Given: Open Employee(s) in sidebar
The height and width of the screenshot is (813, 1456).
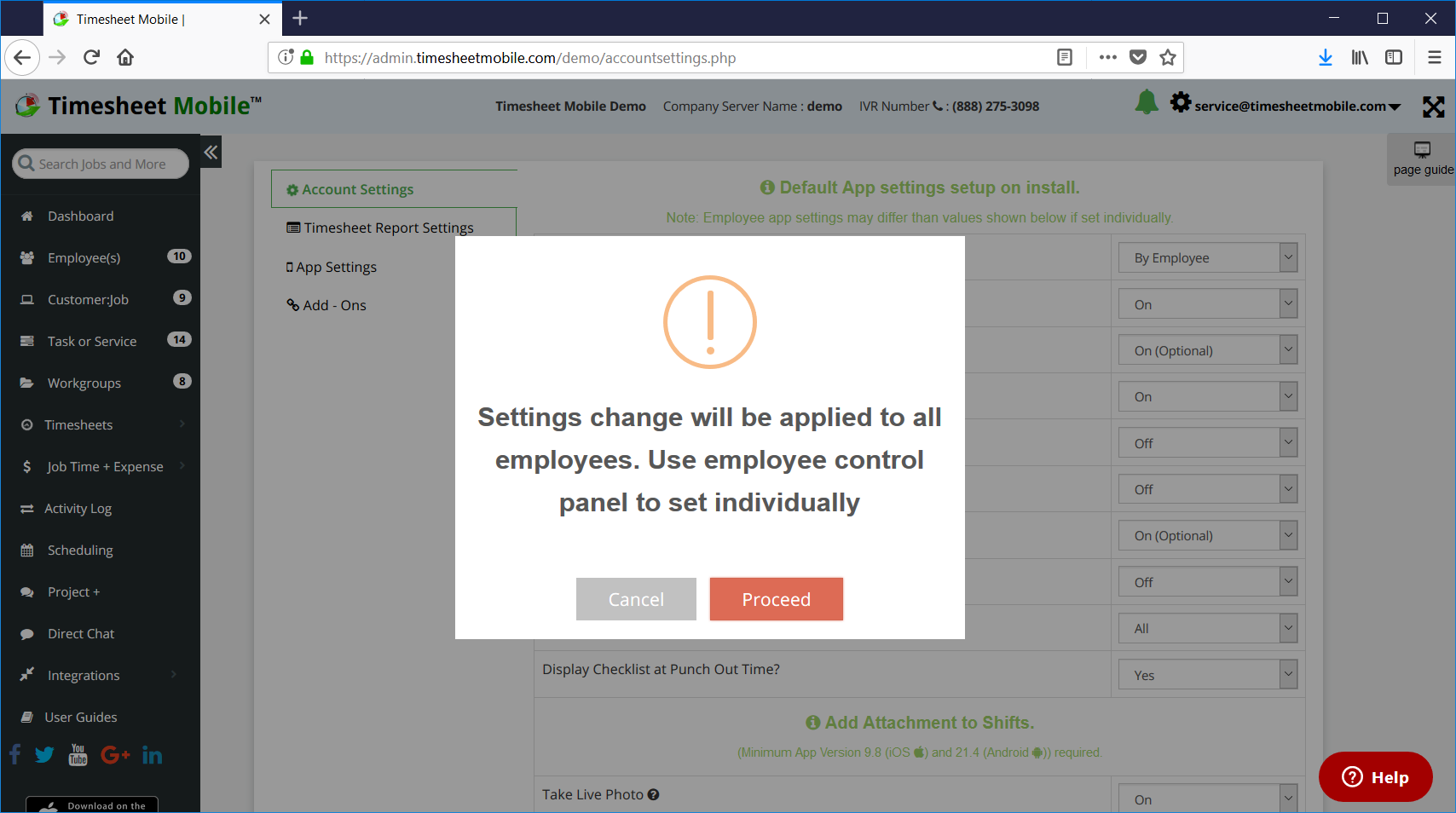Looking at the screenshot, I should (84, 258).
